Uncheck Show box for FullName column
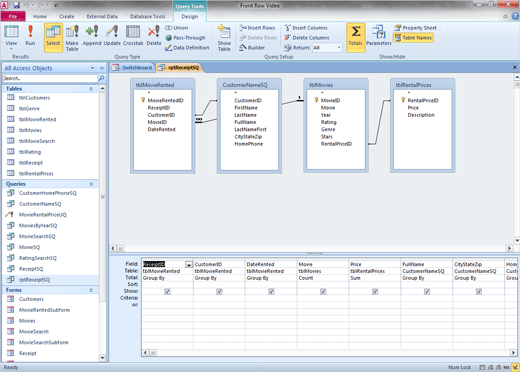Image resolution: width=520 pixels, height=372 pixels. (427, 291)
